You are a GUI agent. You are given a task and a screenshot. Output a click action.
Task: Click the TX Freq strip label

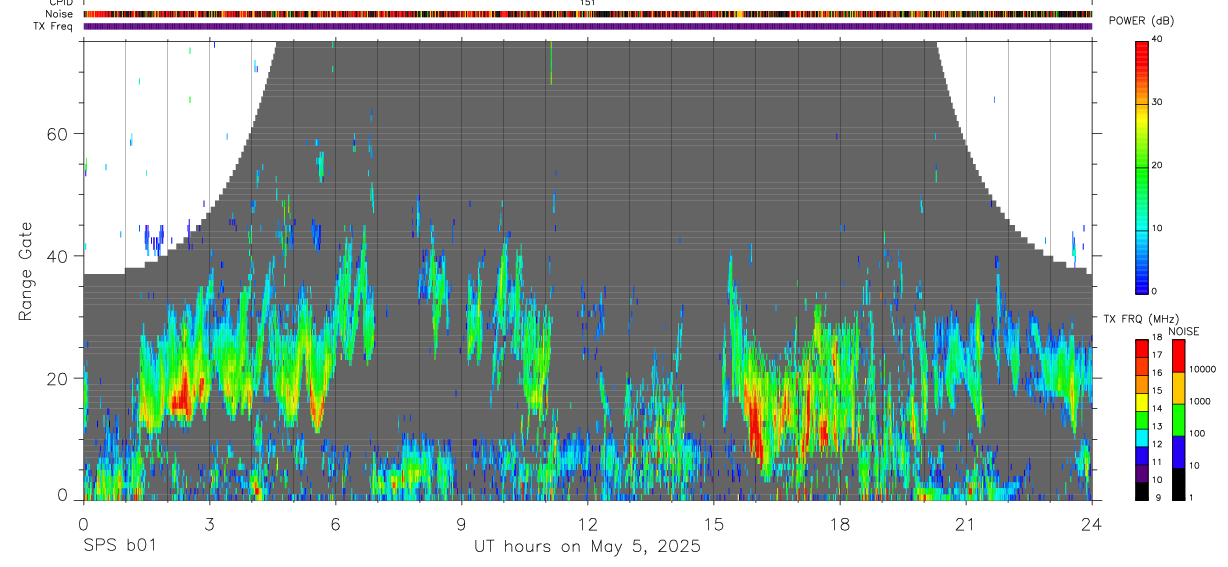(54, 26)
